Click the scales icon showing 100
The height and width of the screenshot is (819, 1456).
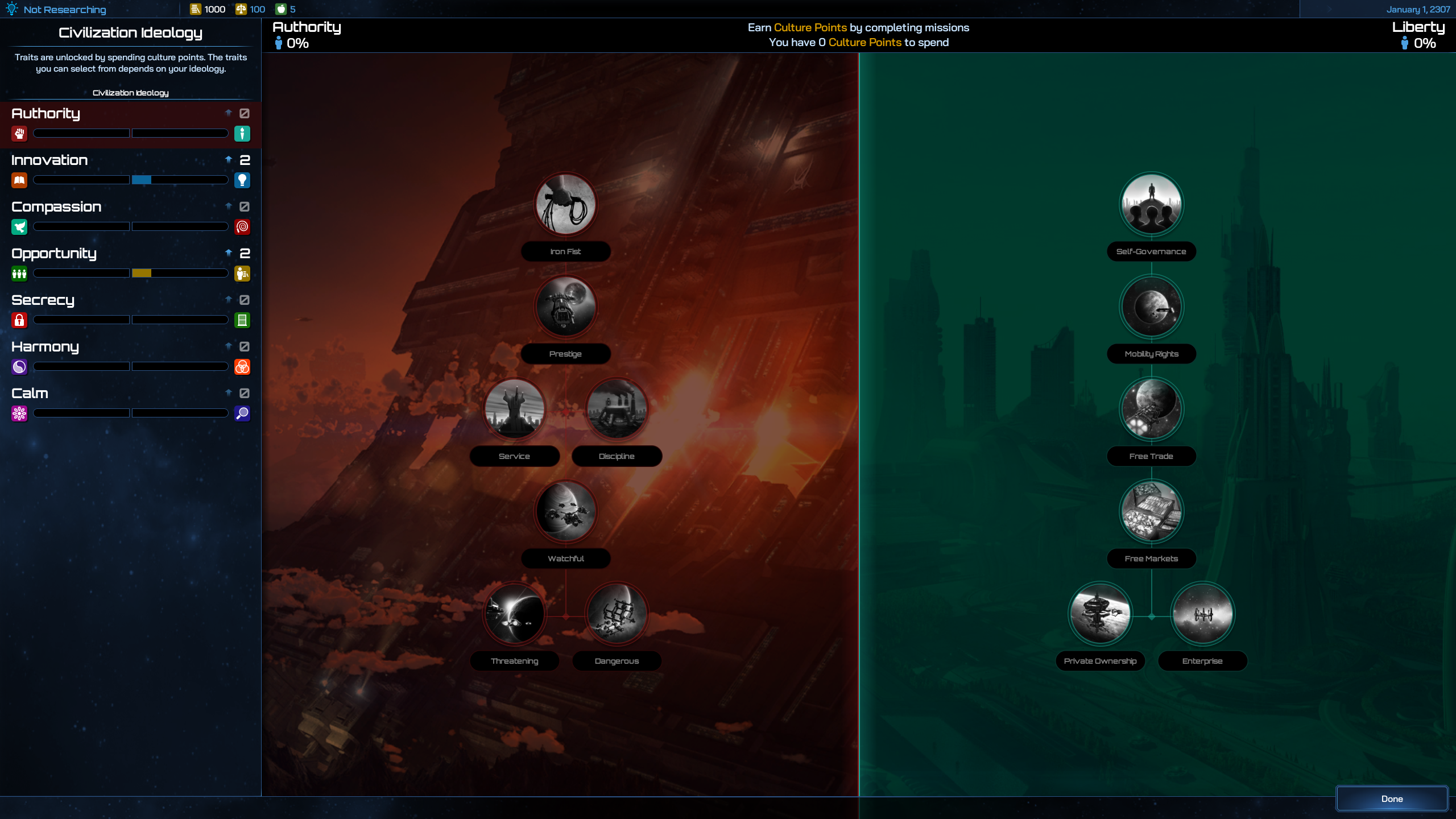241,9
